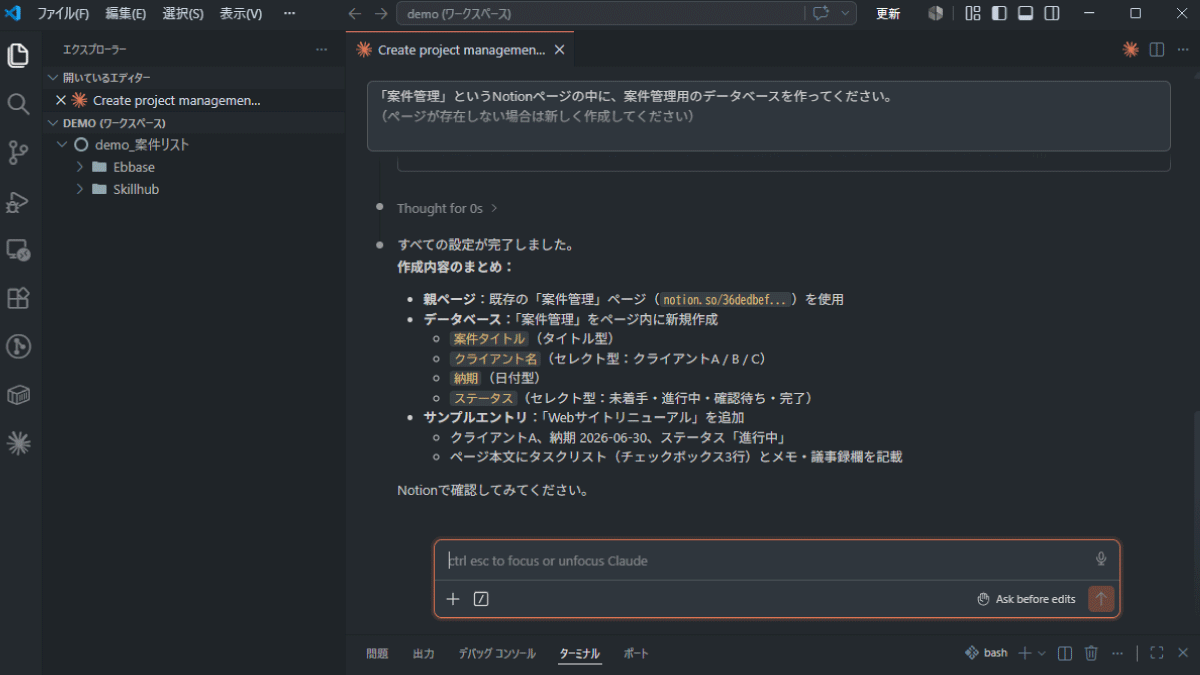Image resolution: width=1200 pixels, height=675 pixels.
Task: Click the new terminal plus icon
Action: click(1024, 653)
